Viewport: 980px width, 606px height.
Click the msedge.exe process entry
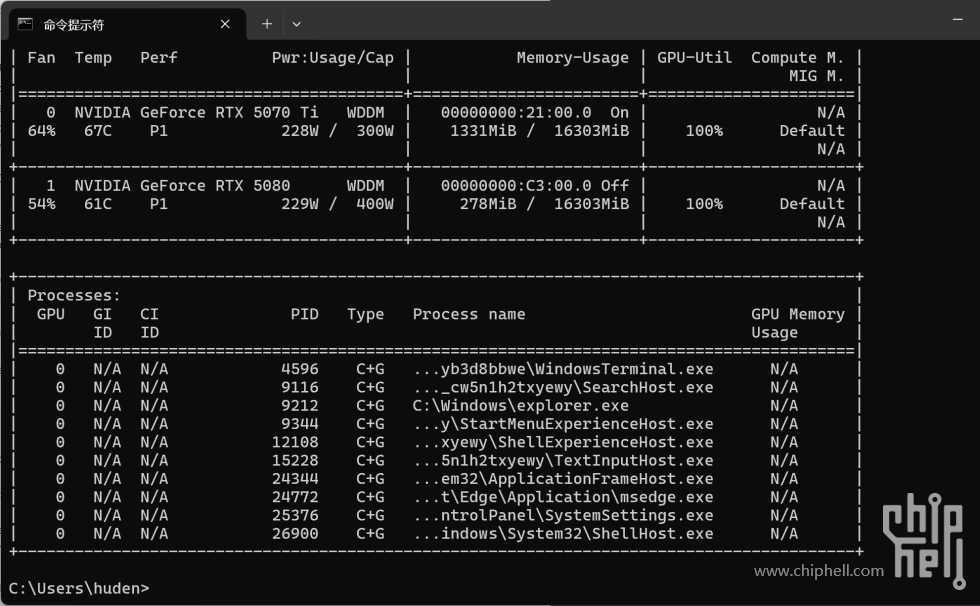pyautogui.click(x=563, y=497)
